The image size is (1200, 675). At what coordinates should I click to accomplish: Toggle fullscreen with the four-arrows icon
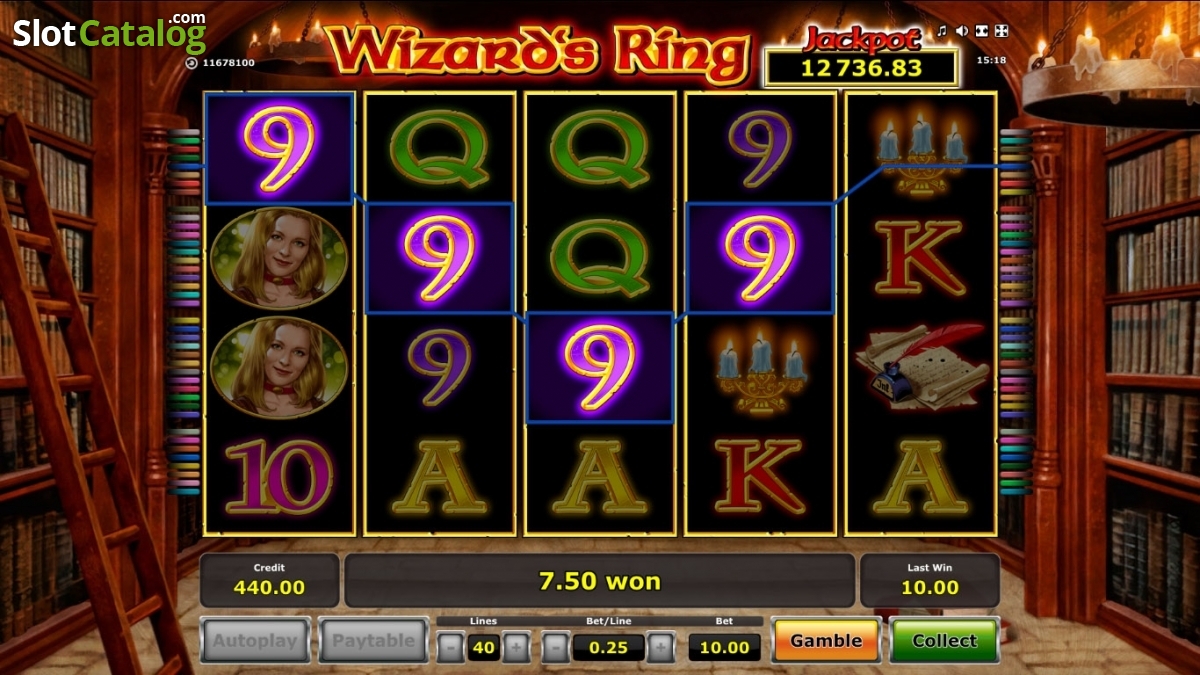tap(1002, 32)
